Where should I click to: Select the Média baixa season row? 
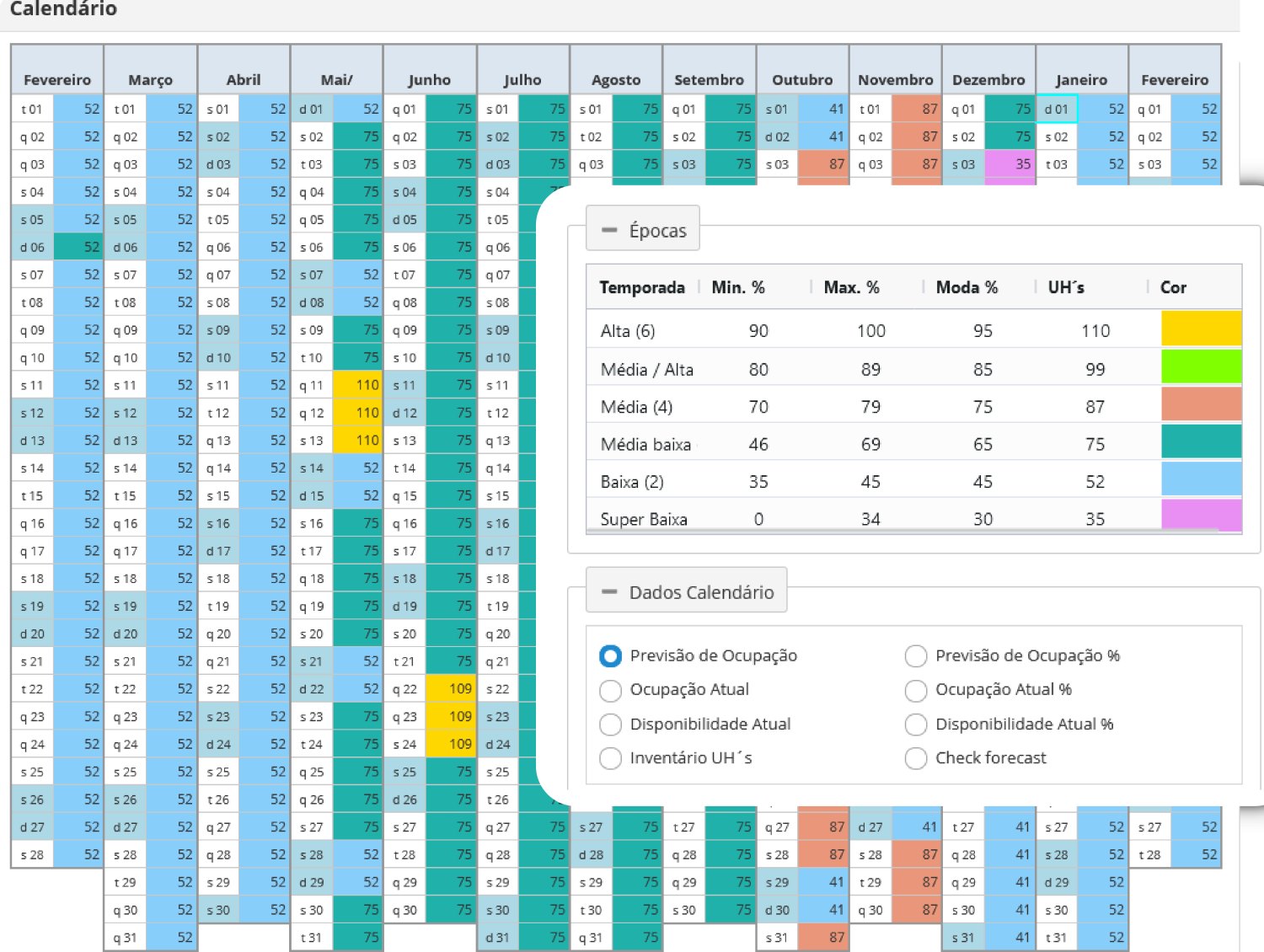click(913, 443)
